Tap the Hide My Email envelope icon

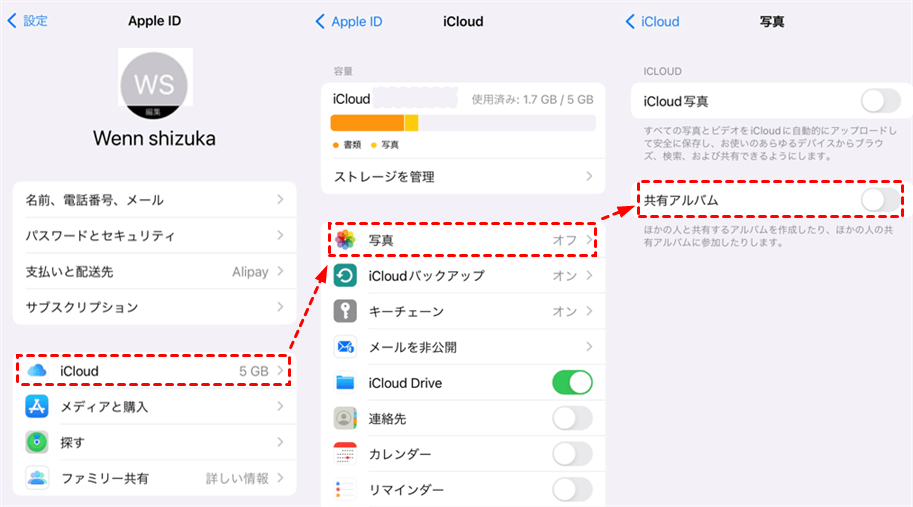click(345, 347)
